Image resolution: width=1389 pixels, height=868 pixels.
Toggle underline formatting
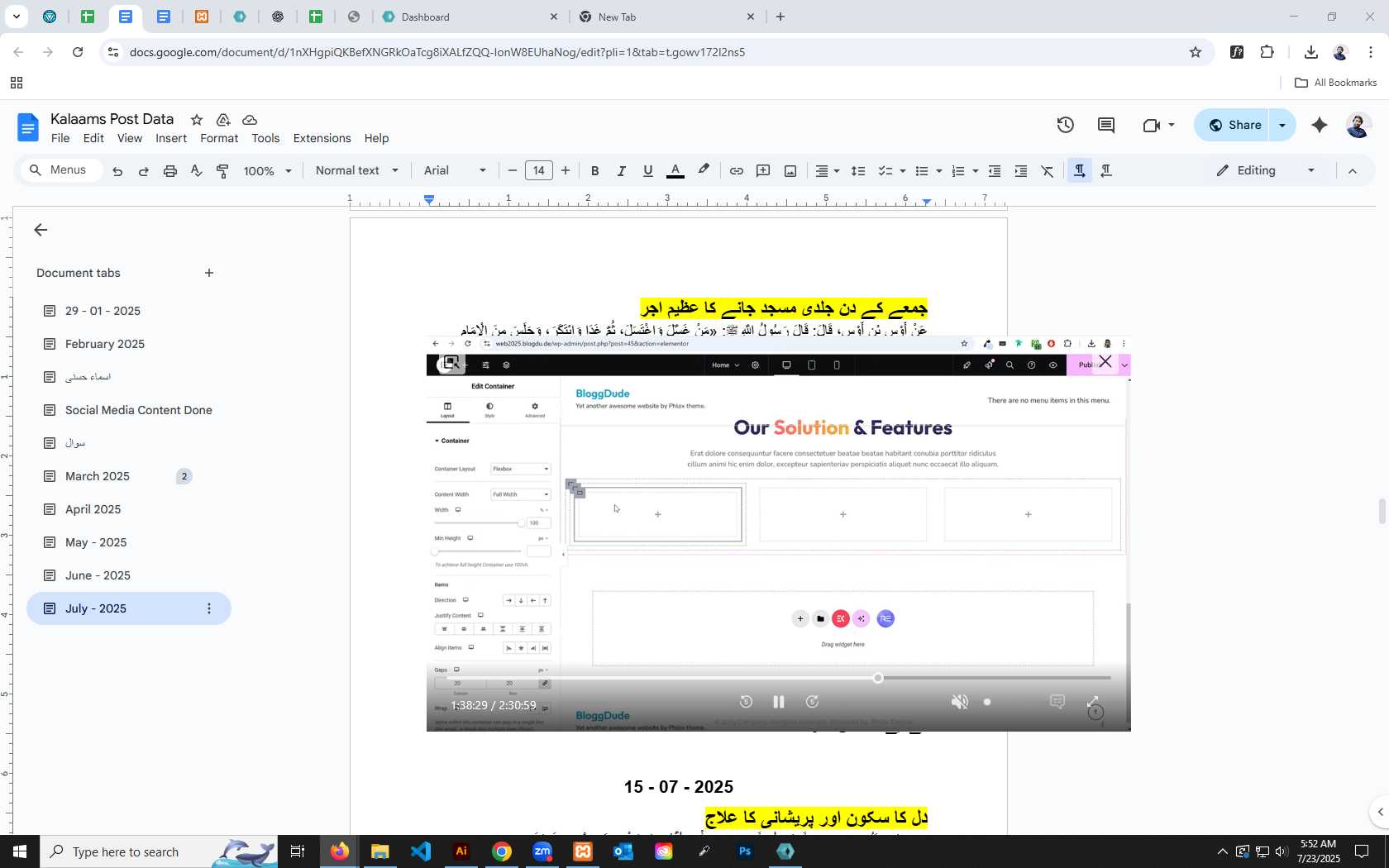pos(648,171)
